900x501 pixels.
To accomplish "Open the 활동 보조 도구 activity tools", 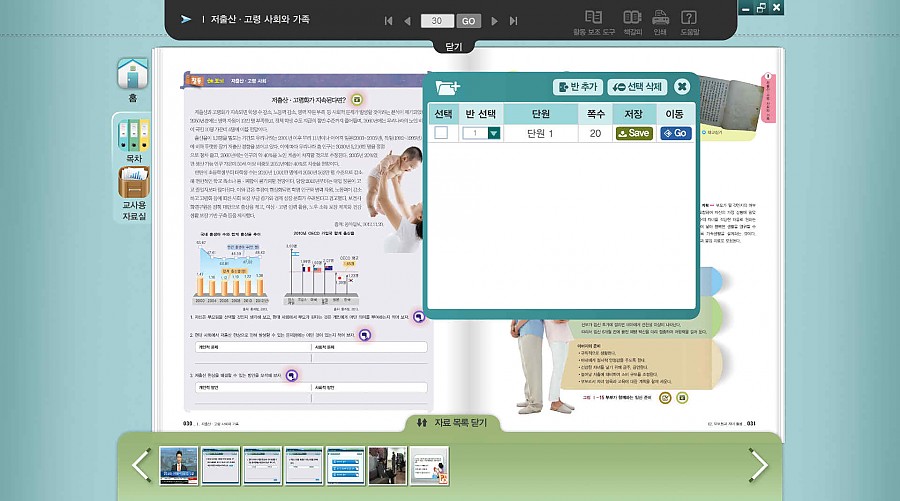I will (x=594, y=20).
